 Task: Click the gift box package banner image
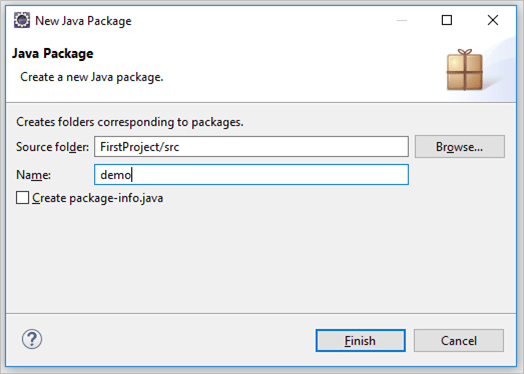tap(465, 70)
